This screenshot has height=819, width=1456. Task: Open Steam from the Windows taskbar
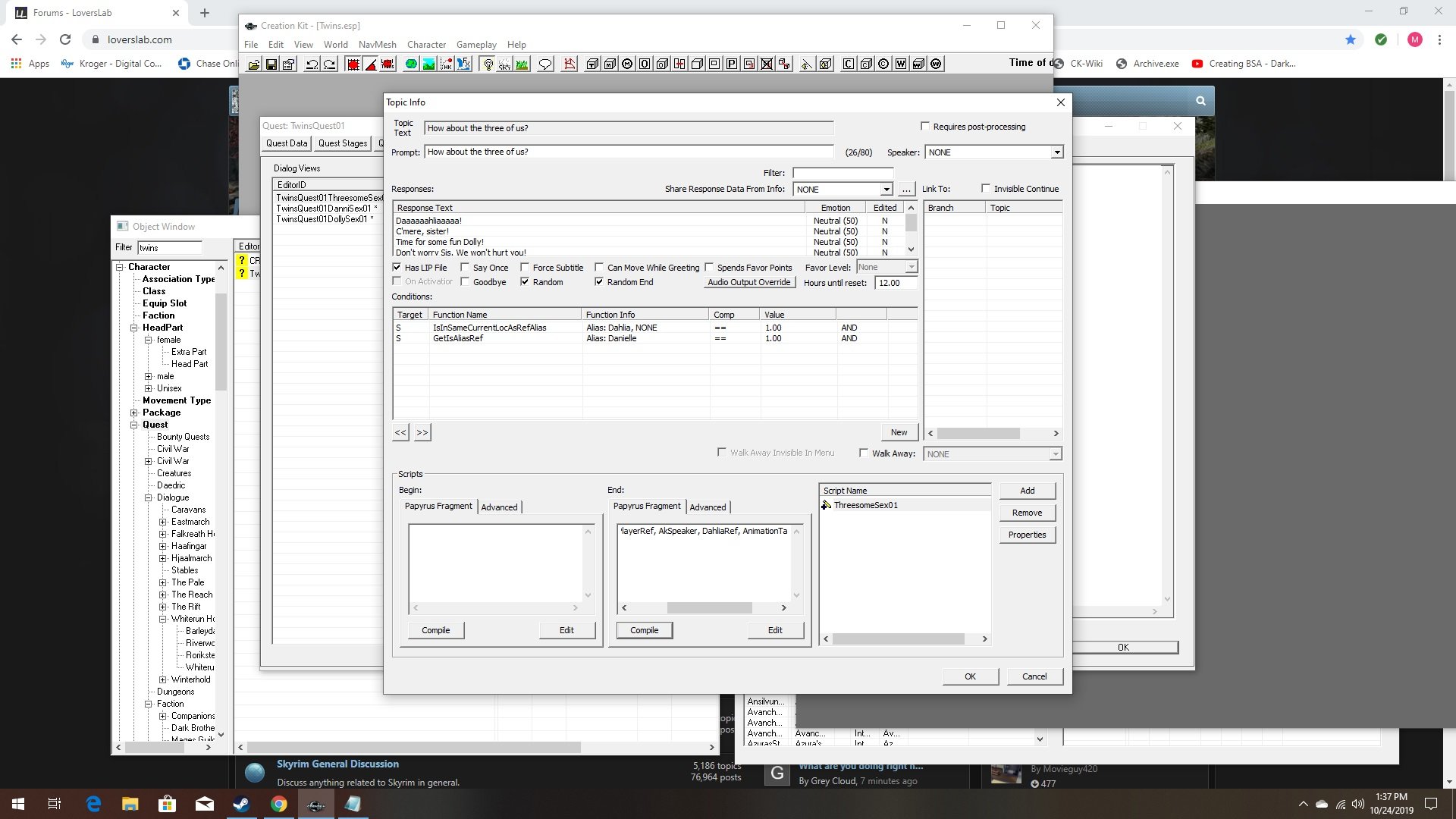(x=241, y=804)
